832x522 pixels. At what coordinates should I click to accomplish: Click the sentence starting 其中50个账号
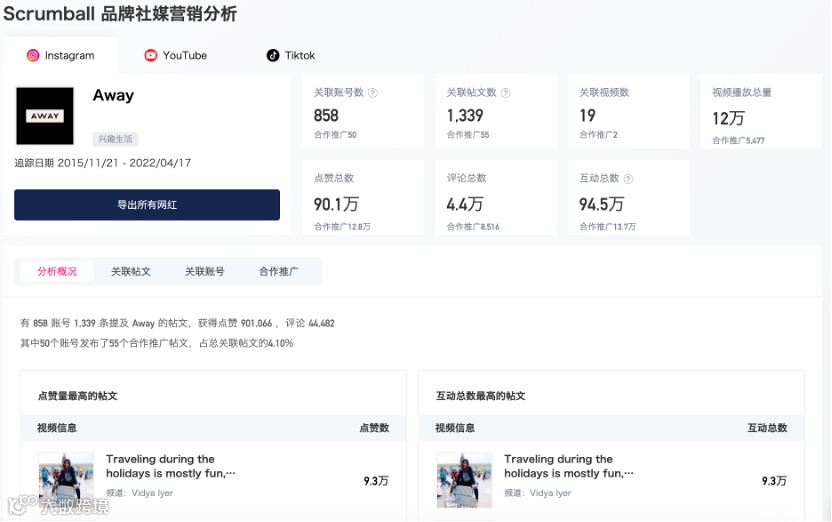tap(157, 343)
